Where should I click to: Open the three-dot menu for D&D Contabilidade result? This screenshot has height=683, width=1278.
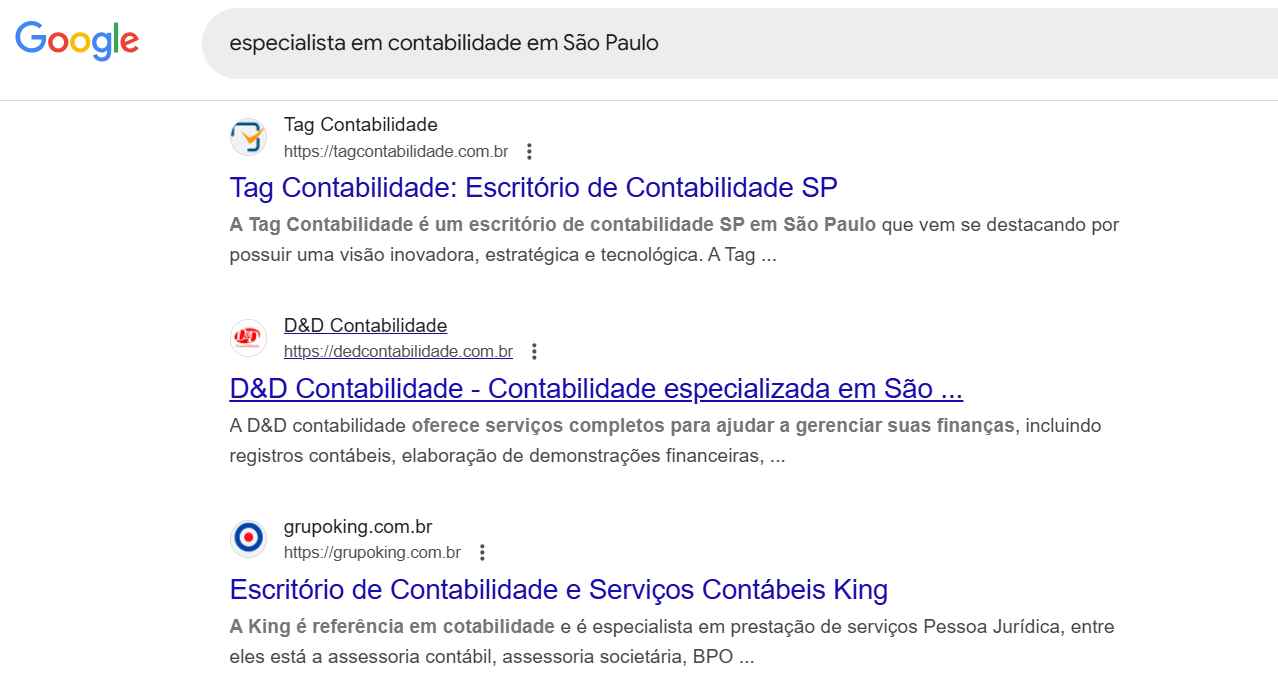pos(534,352)
